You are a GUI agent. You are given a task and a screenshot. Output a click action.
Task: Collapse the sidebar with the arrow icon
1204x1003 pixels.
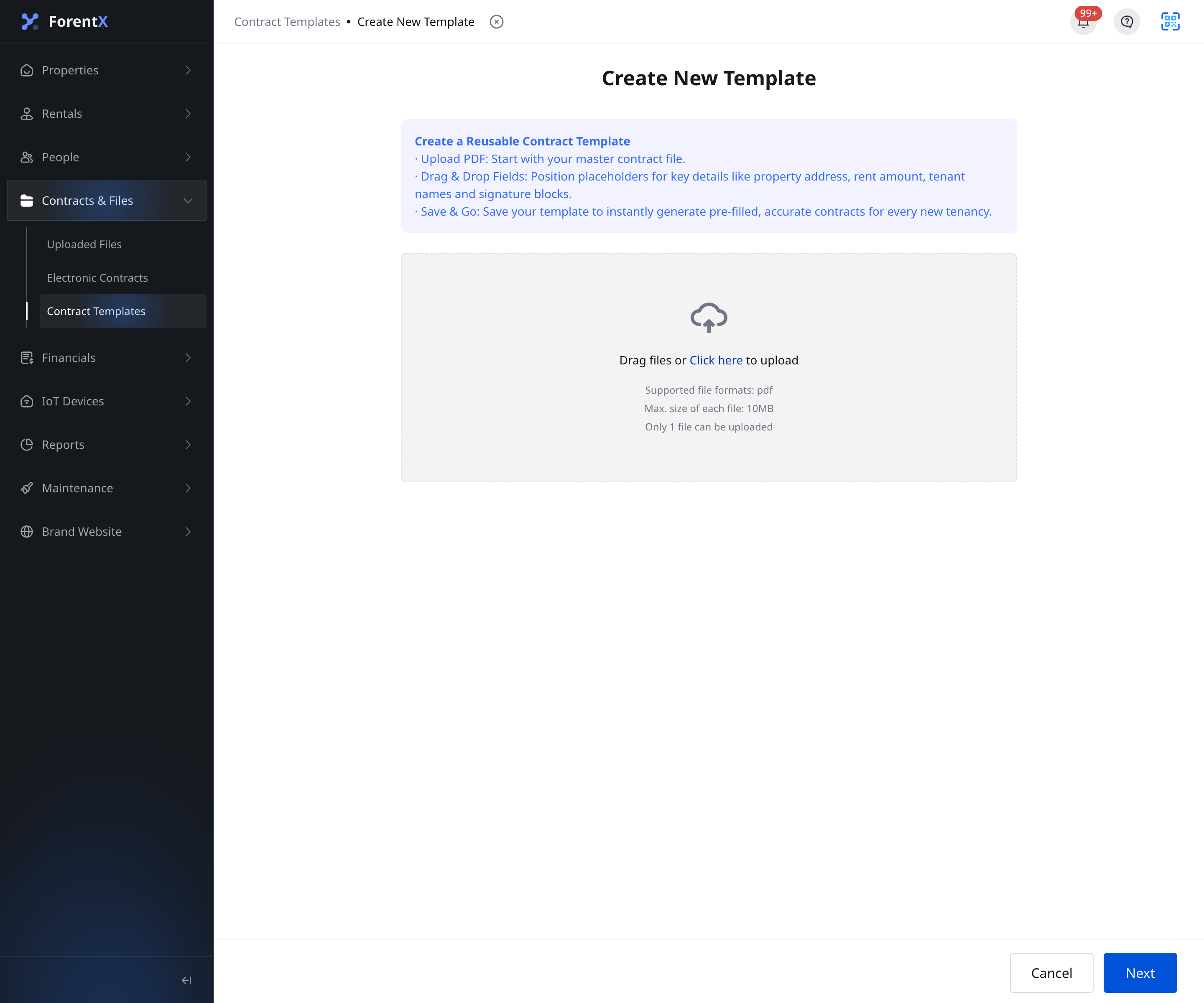tap(186, 981)
